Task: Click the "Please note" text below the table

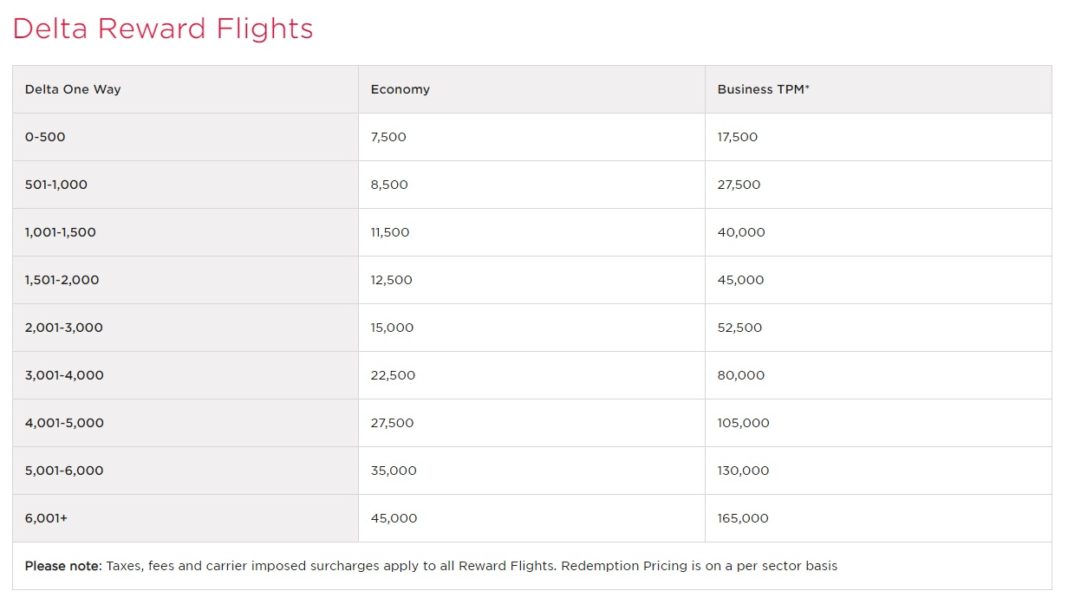Action: [63, 566]
